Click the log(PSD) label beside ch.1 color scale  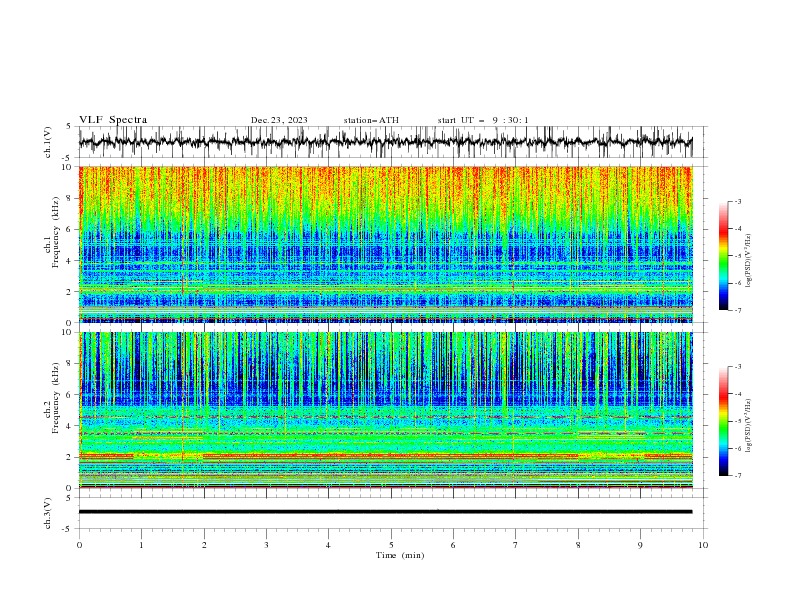tap(749, 261)
